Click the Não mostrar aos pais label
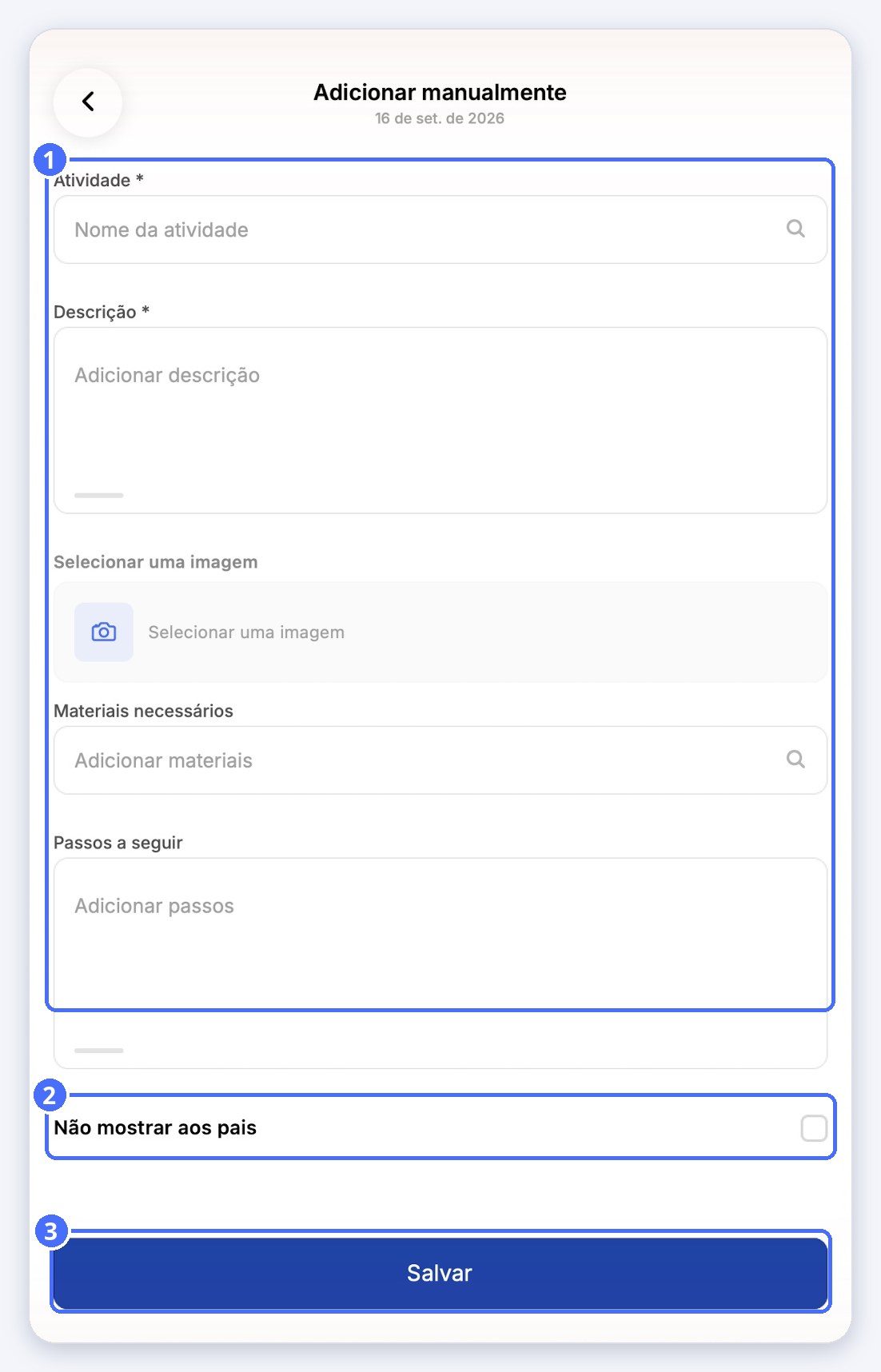 [155, 1127]
